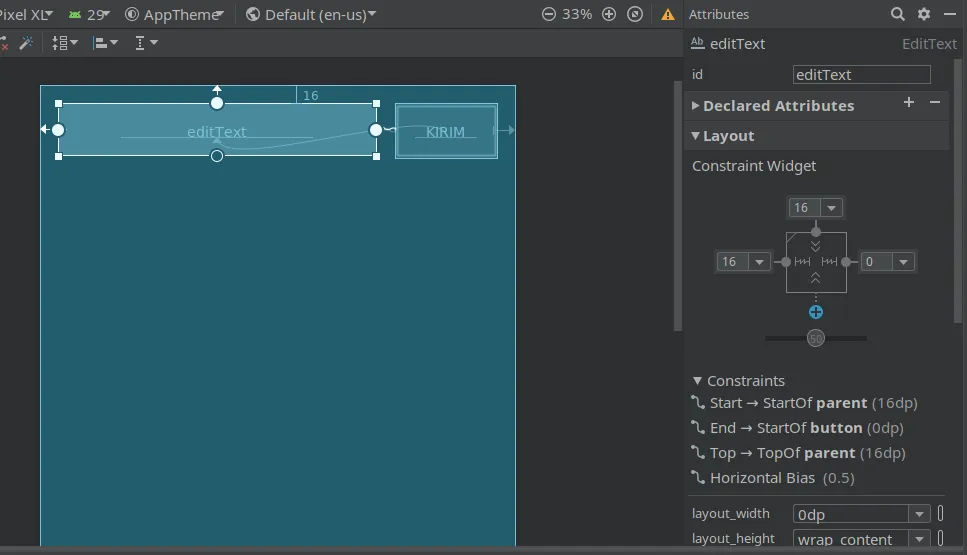Click the clear all constraints icon
Image resolution: width=967 pixels, height=555 pixels.
(3, 43)
